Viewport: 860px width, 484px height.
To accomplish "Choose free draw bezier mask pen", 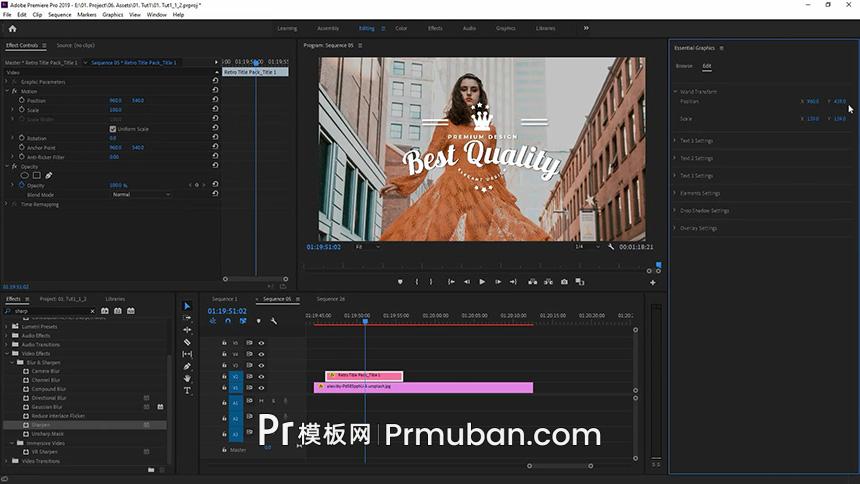I will coord(49,176).
